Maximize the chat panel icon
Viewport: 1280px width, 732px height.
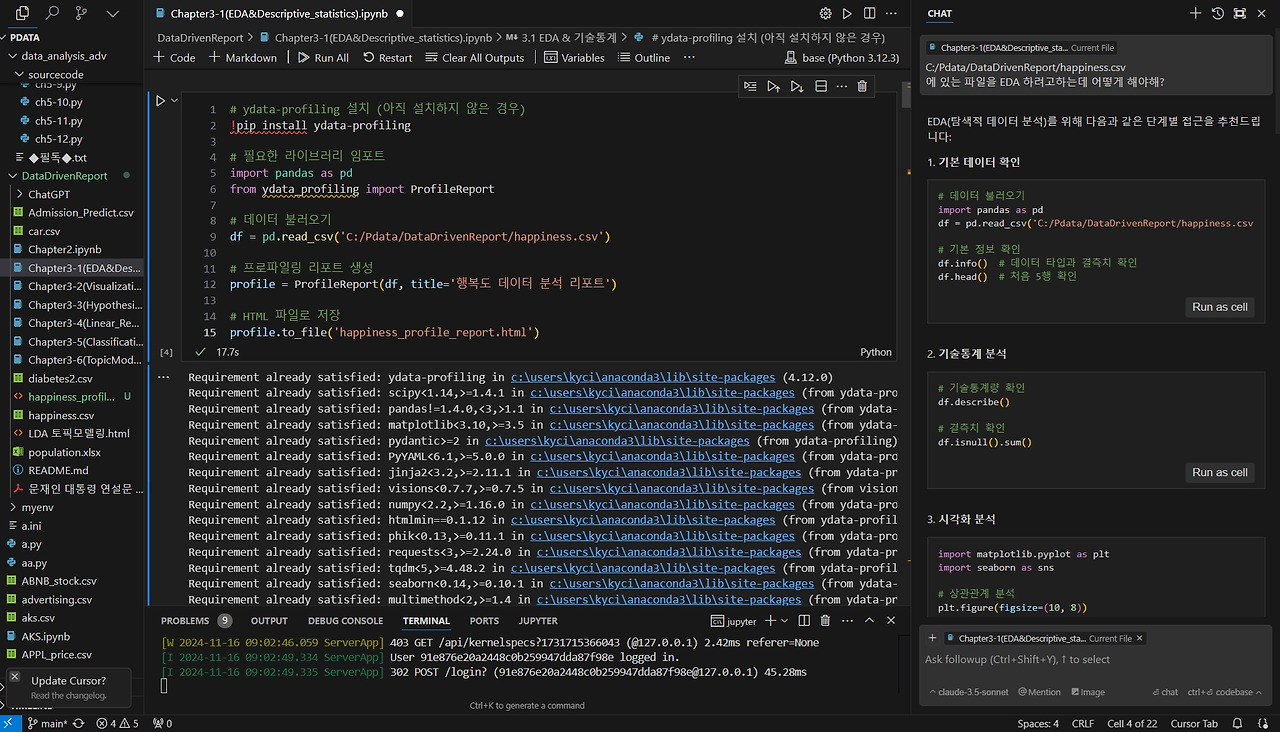click(1239, 13)
